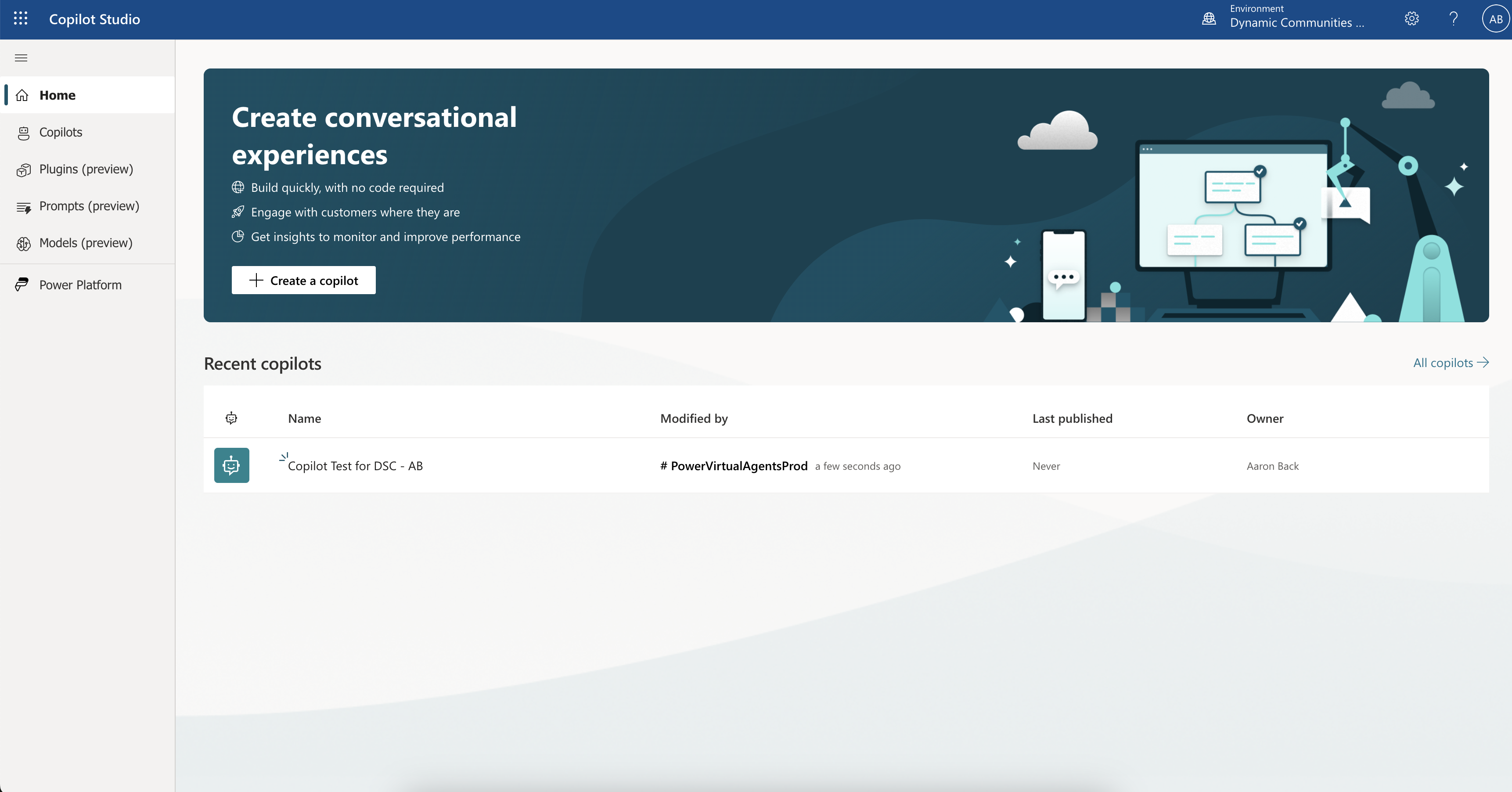Click the Copilot Studio title
The width and height of the screenshot is (1512, 792).
(94, 19)
